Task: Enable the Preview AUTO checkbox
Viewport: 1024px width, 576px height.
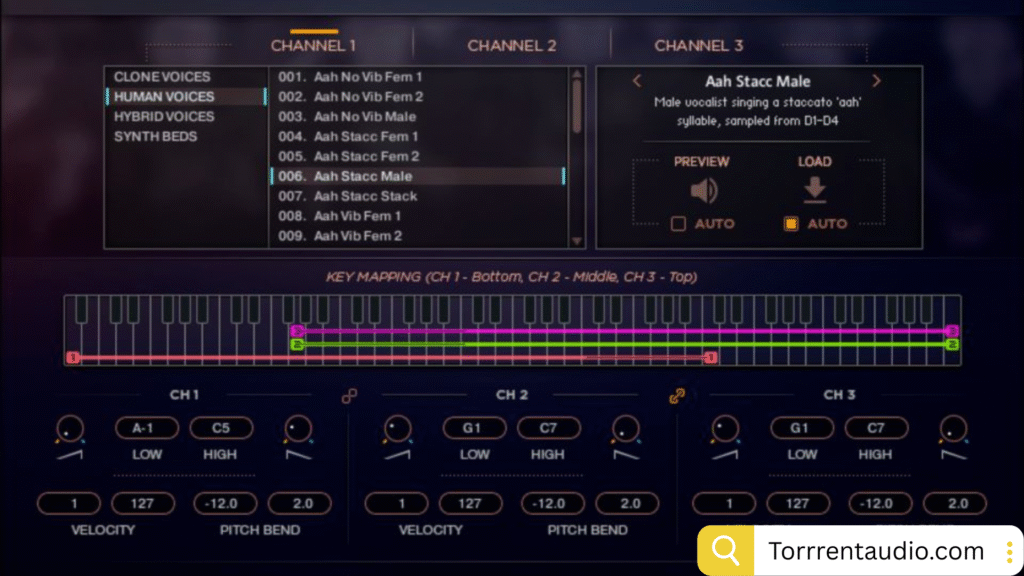Action: click(x=678, y=224)
